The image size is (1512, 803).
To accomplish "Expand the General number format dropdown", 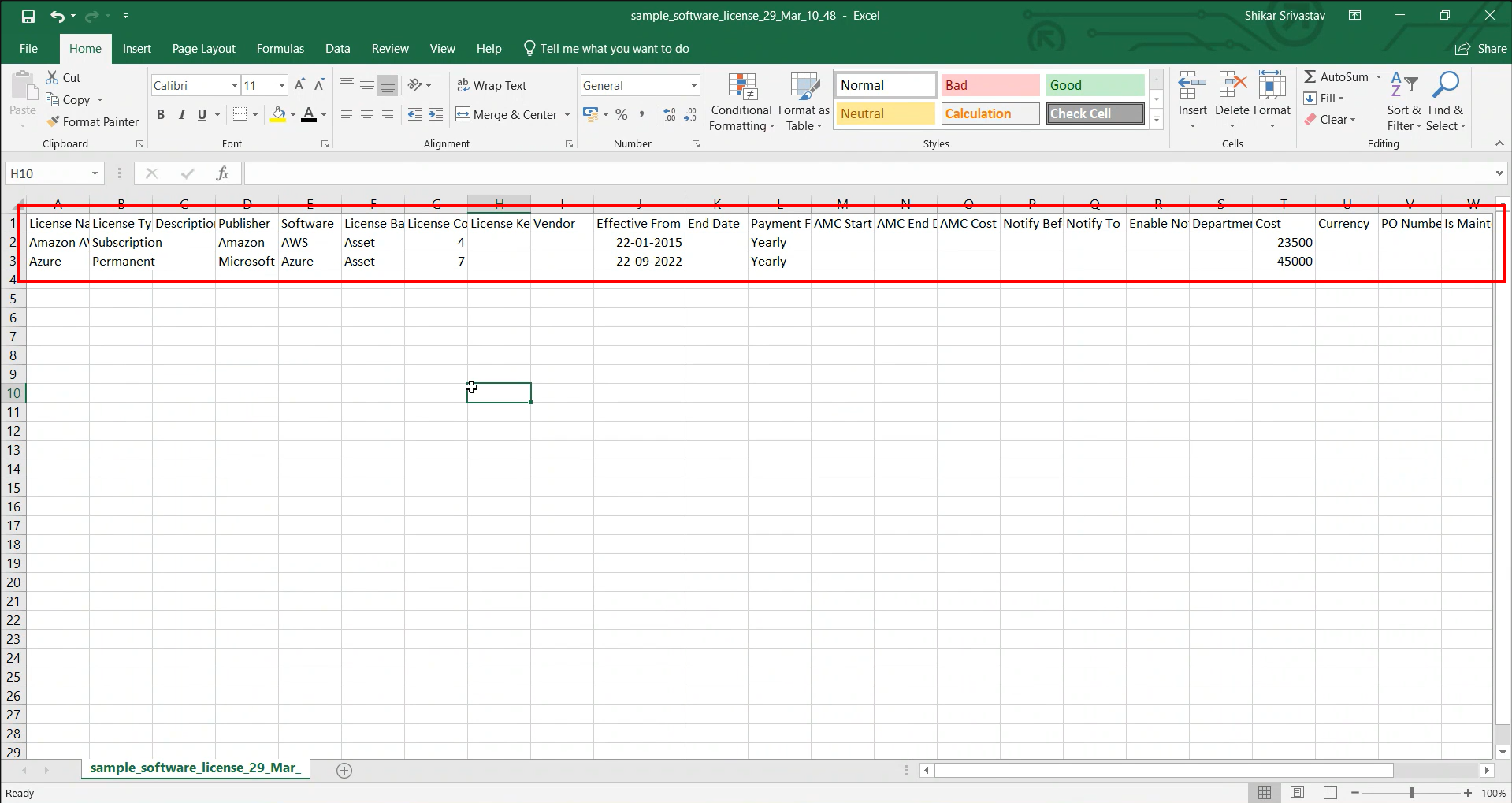I will (x=693, y=86).
